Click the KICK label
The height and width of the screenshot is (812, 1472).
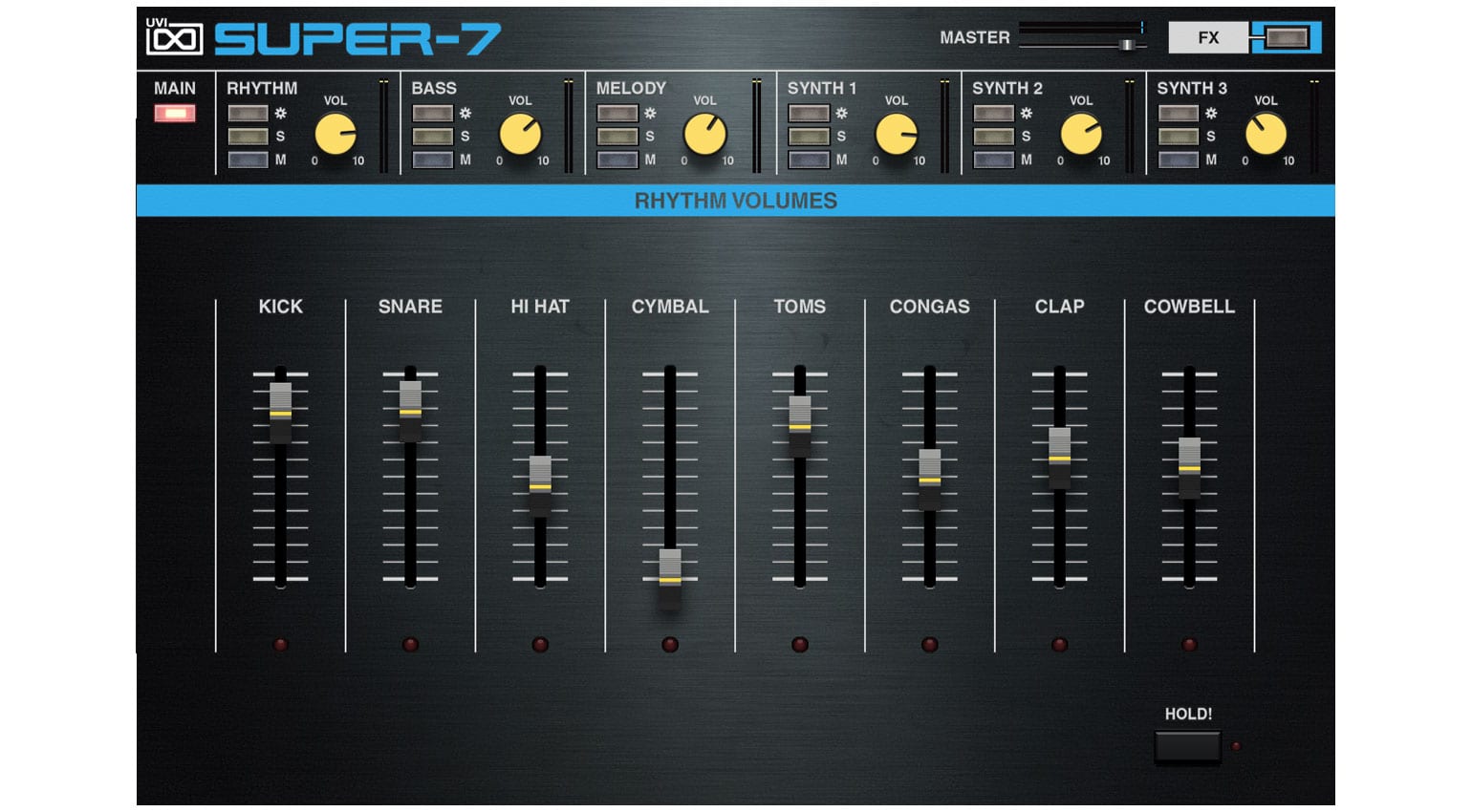[280, 307]
